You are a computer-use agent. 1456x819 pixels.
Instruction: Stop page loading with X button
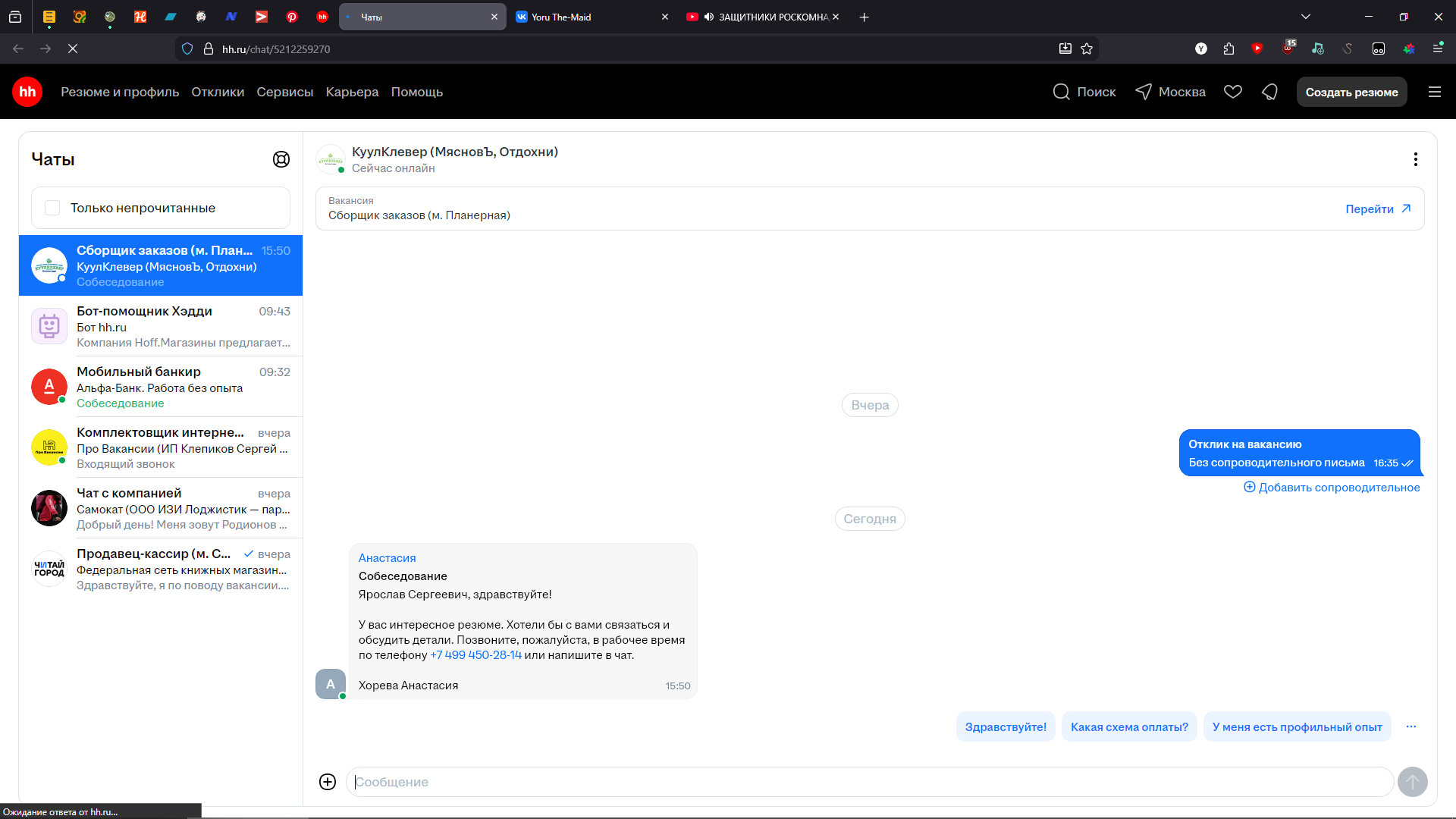[73, 49]
